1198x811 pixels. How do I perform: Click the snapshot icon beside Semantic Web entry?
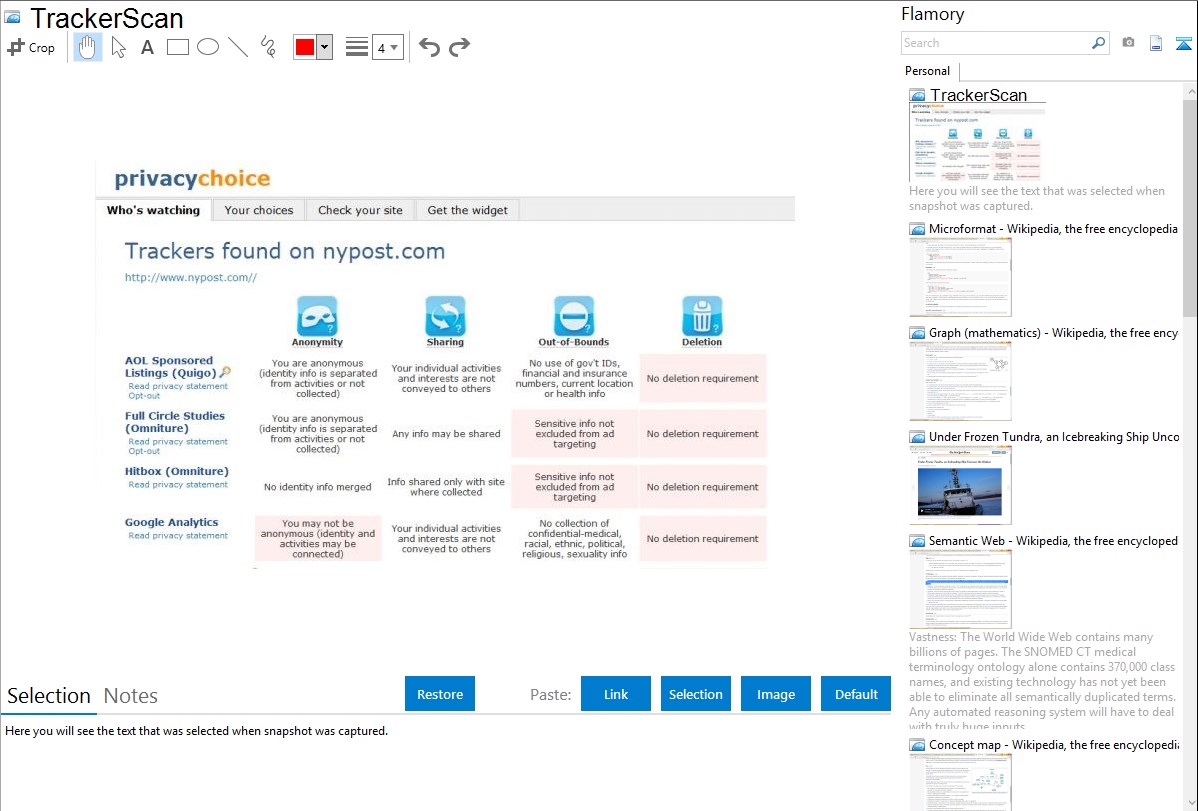[917, 541]
